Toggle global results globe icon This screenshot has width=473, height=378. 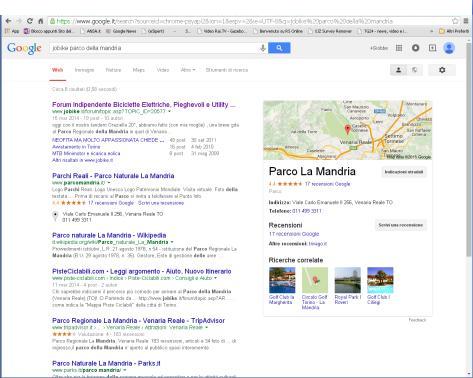[x=415, y=70]
